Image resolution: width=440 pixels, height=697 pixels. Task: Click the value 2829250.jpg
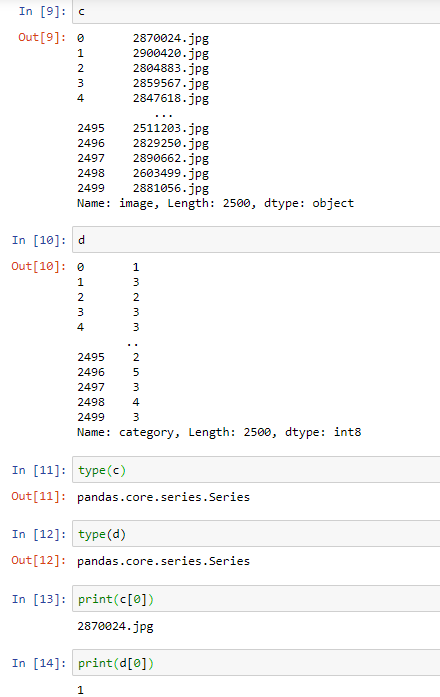click(x=171, y=144)
